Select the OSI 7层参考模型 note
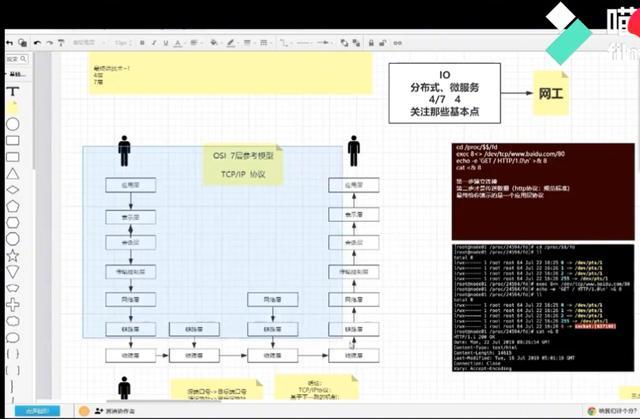This screenshot has width=640, height=419. pos(243,165)
